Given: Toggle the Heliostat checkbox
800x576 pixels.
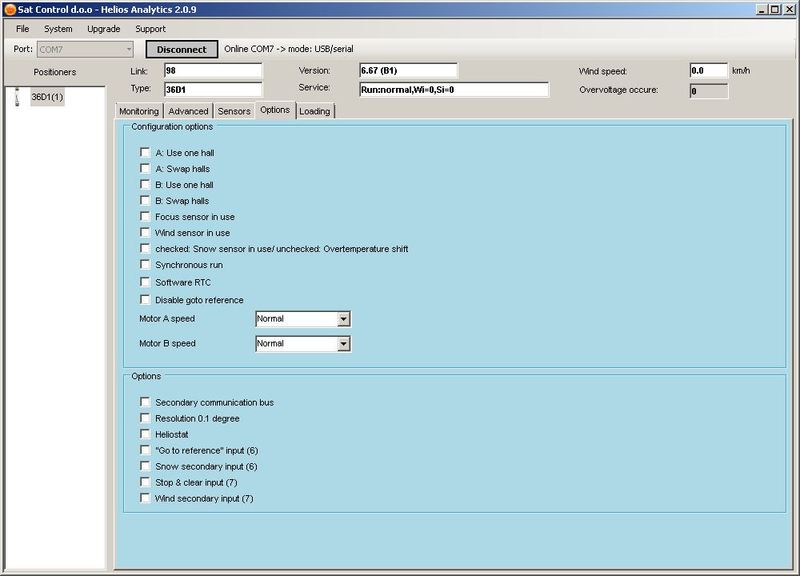Looking at the screenshot, I should (x=145, y=434).
